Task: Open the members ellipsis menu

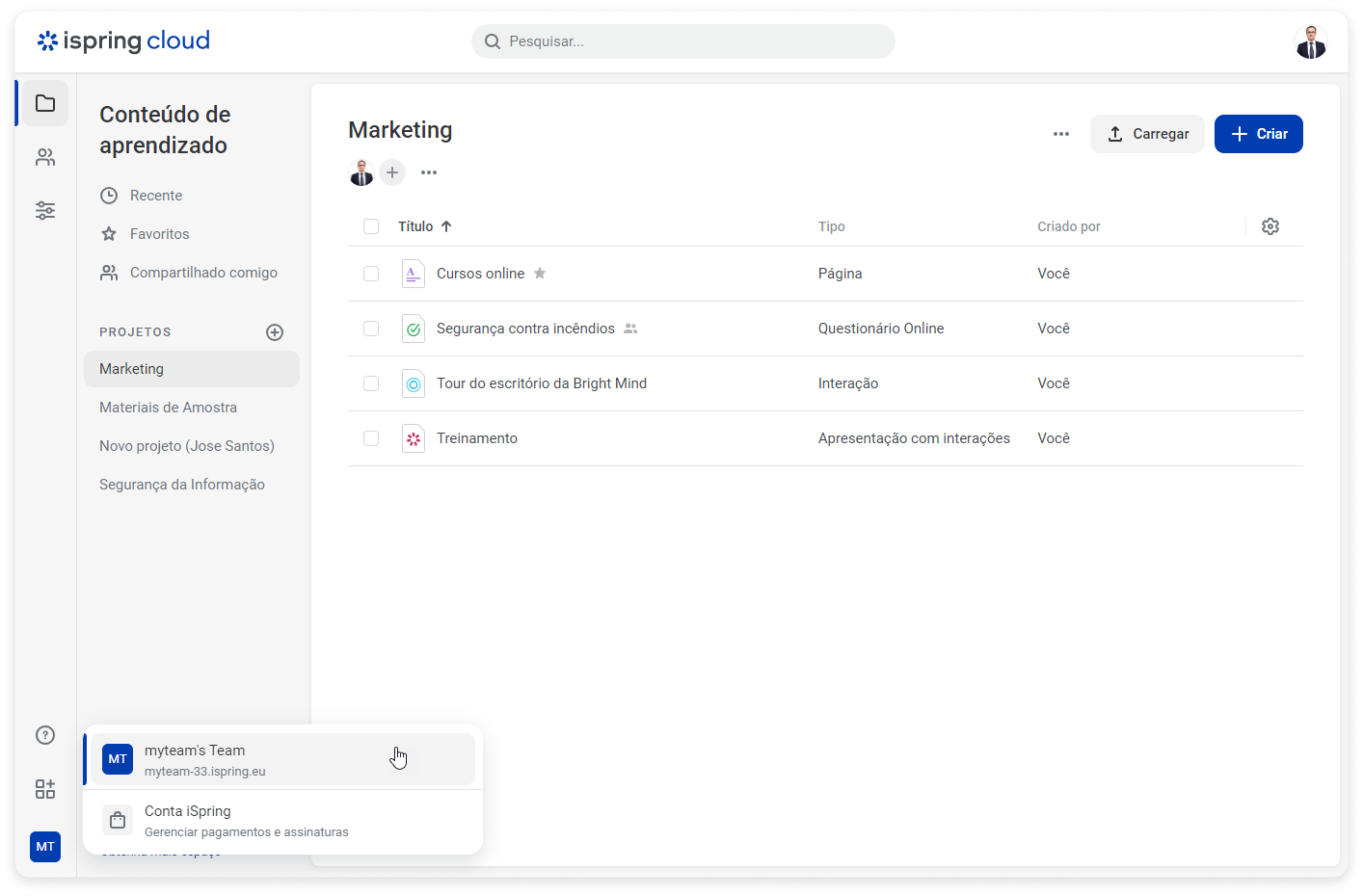Action: click(x=429, y=172)
